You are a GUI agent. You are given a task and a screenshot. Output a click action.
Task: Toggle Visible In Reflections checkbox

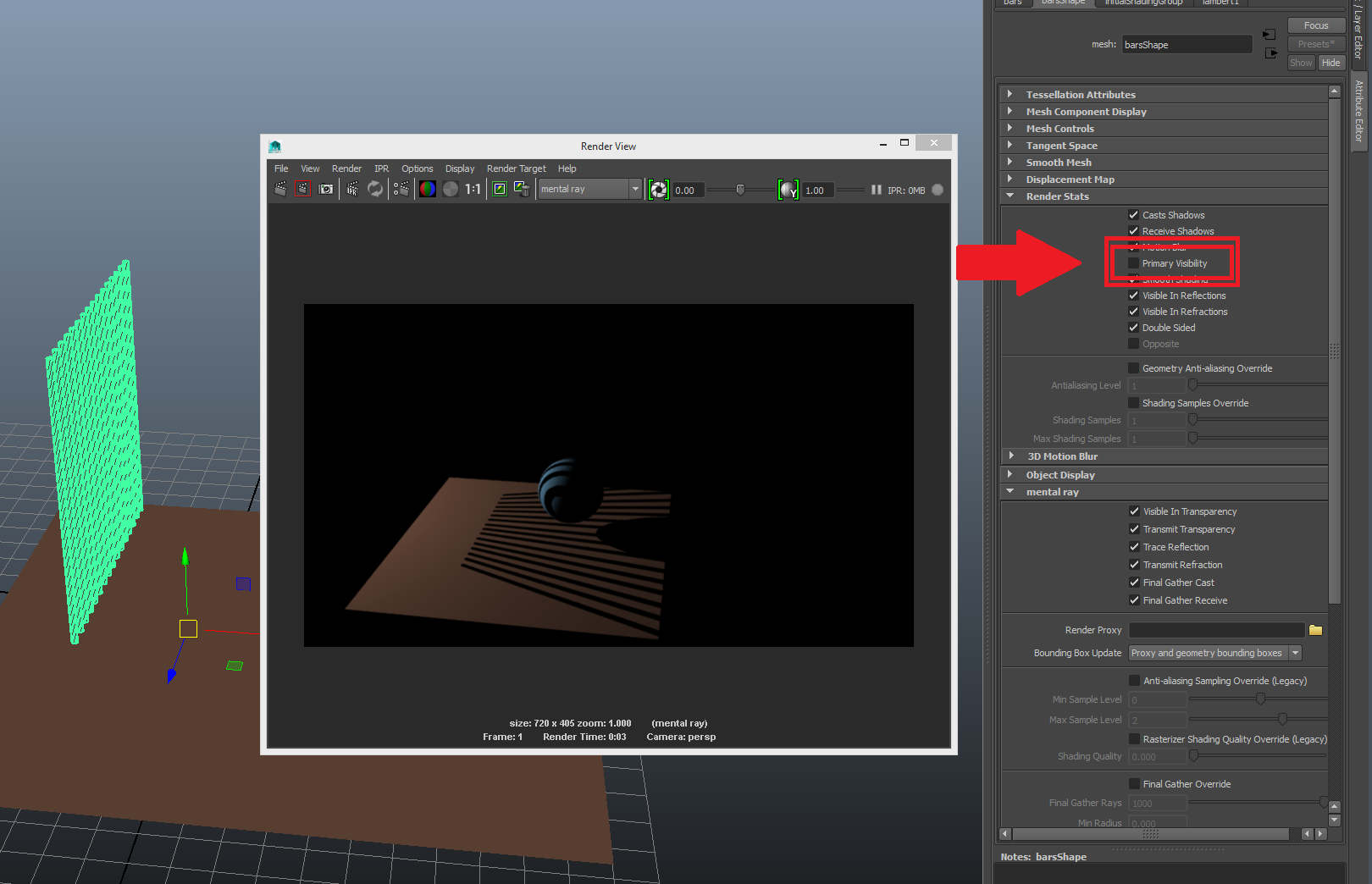[x=1134, y=296]
